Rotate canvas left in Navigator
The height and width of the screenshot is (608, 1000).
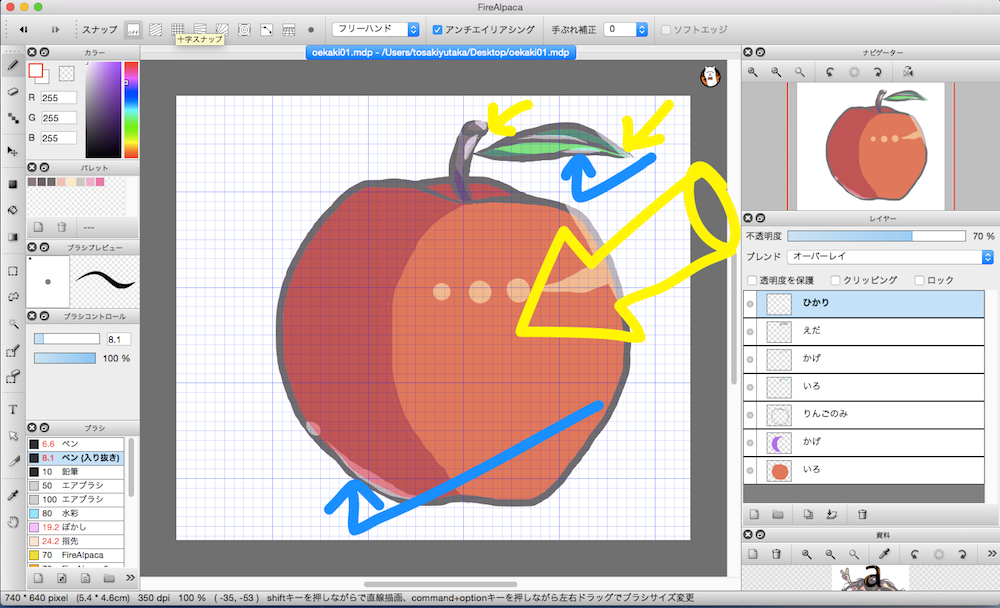tap(830, 72)
